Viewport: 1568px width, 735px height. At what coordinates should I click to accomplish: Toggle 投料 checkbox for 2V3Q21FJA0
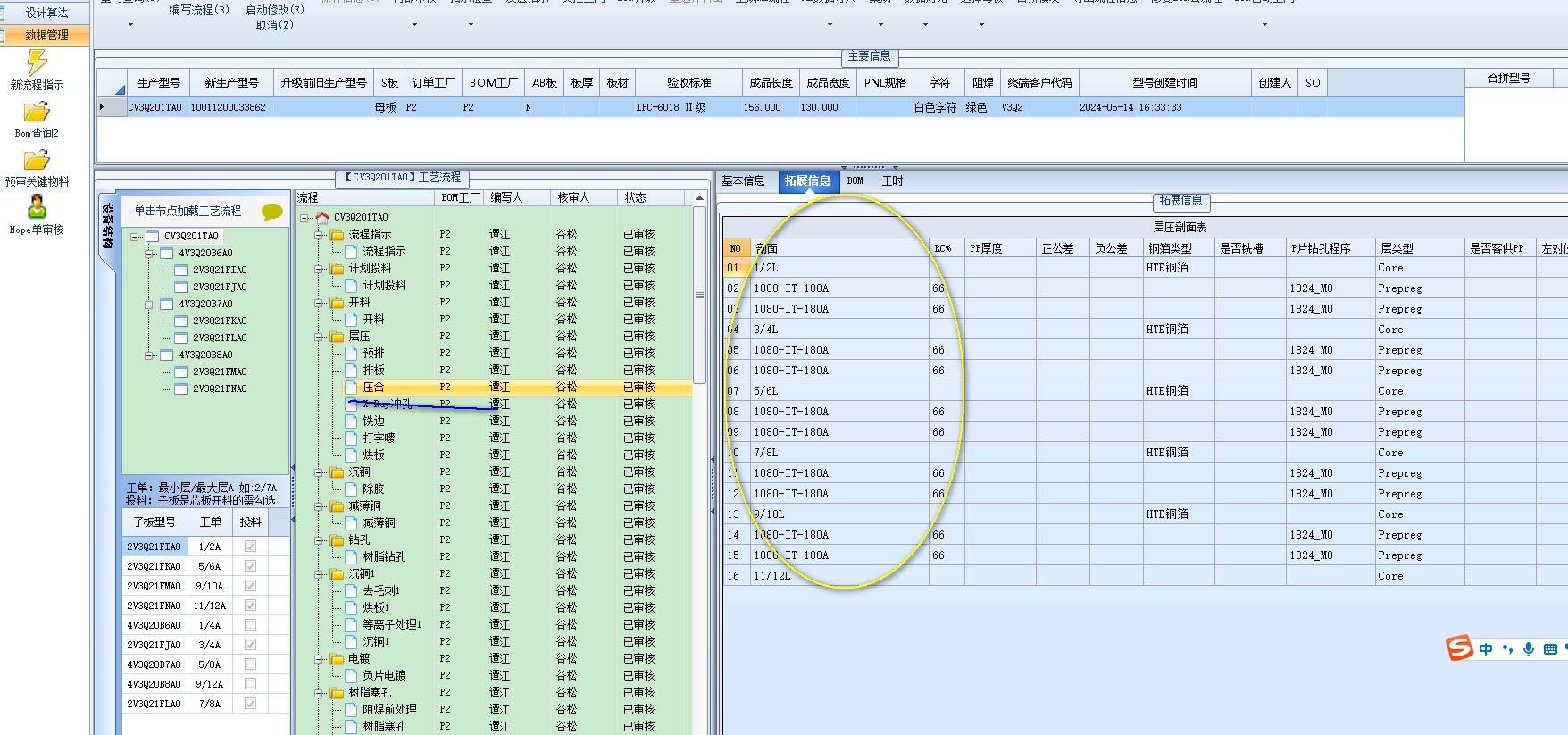(x=251, y=645)
